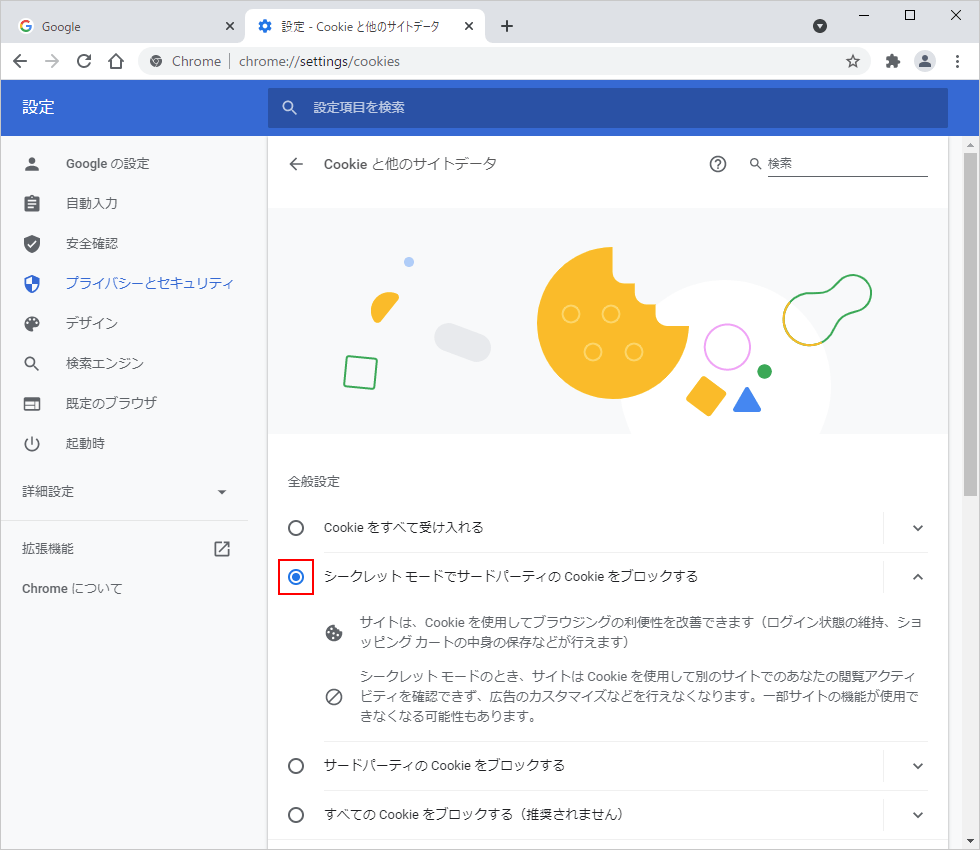The width and height of the screenshot is (980, 850).
Task: Select Cookie をすべて受け入れる radio
Action: pyautogui.click(x=296, y=528)
